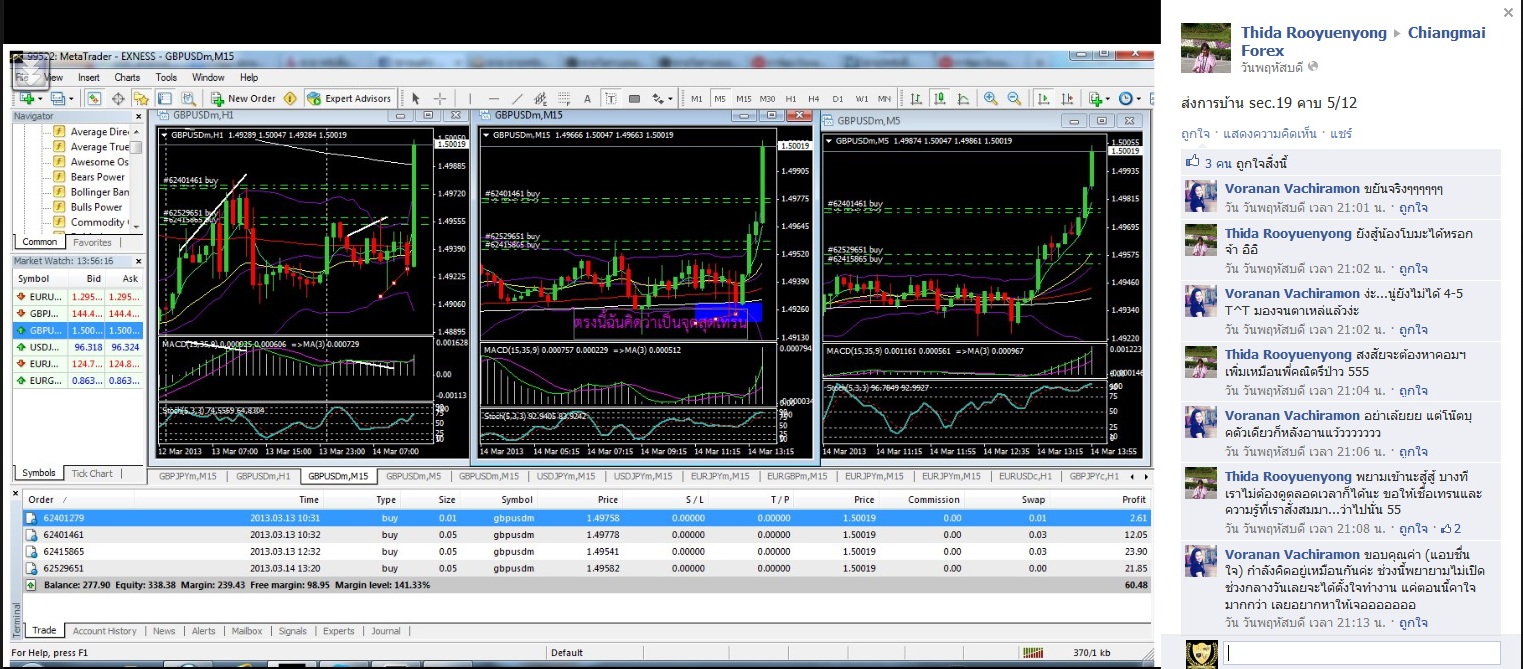Switch chart to M5 timeframe
This screenshot has height=669, width=1523.
[x=720, y=98]
